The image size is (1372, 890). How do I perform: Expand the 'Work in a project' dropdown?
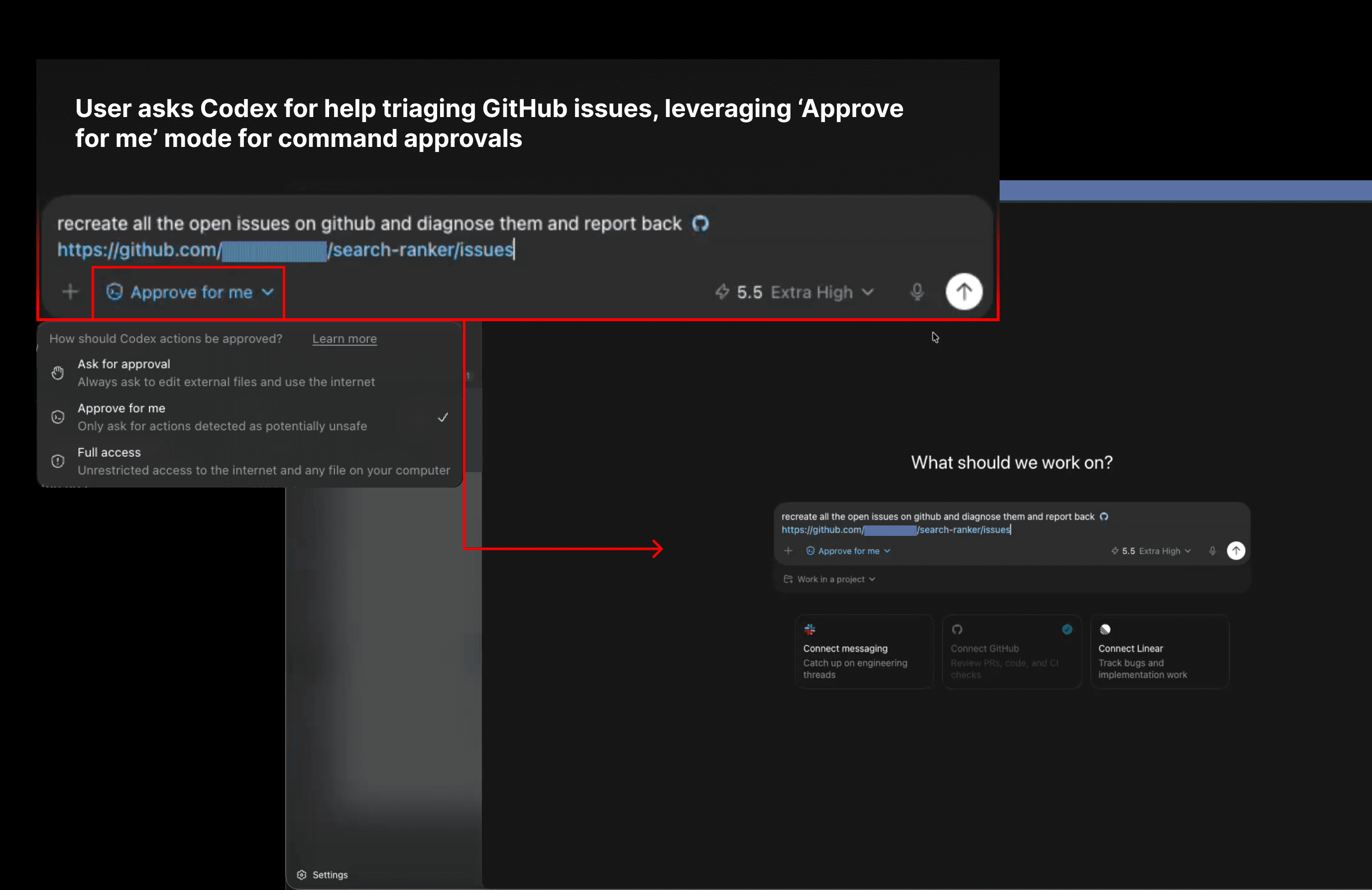click(x=829, y=579)
